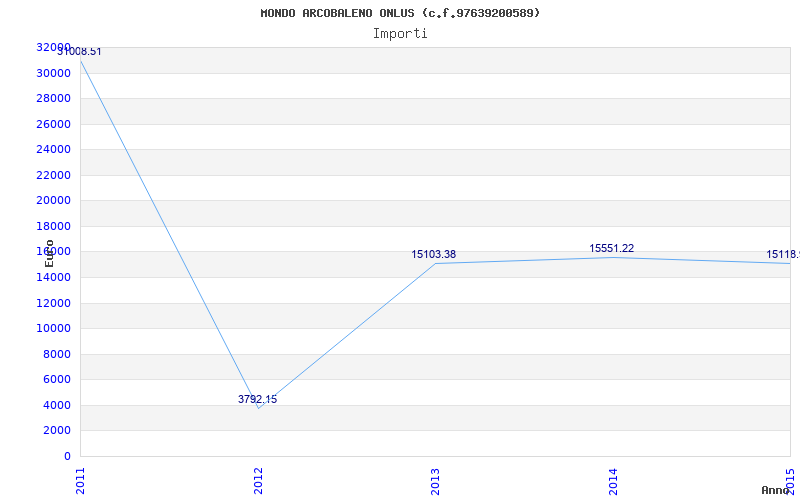800x500 pixels.
Task: Click the 30000 y-axis value
Action: click(x=53, y=73)
